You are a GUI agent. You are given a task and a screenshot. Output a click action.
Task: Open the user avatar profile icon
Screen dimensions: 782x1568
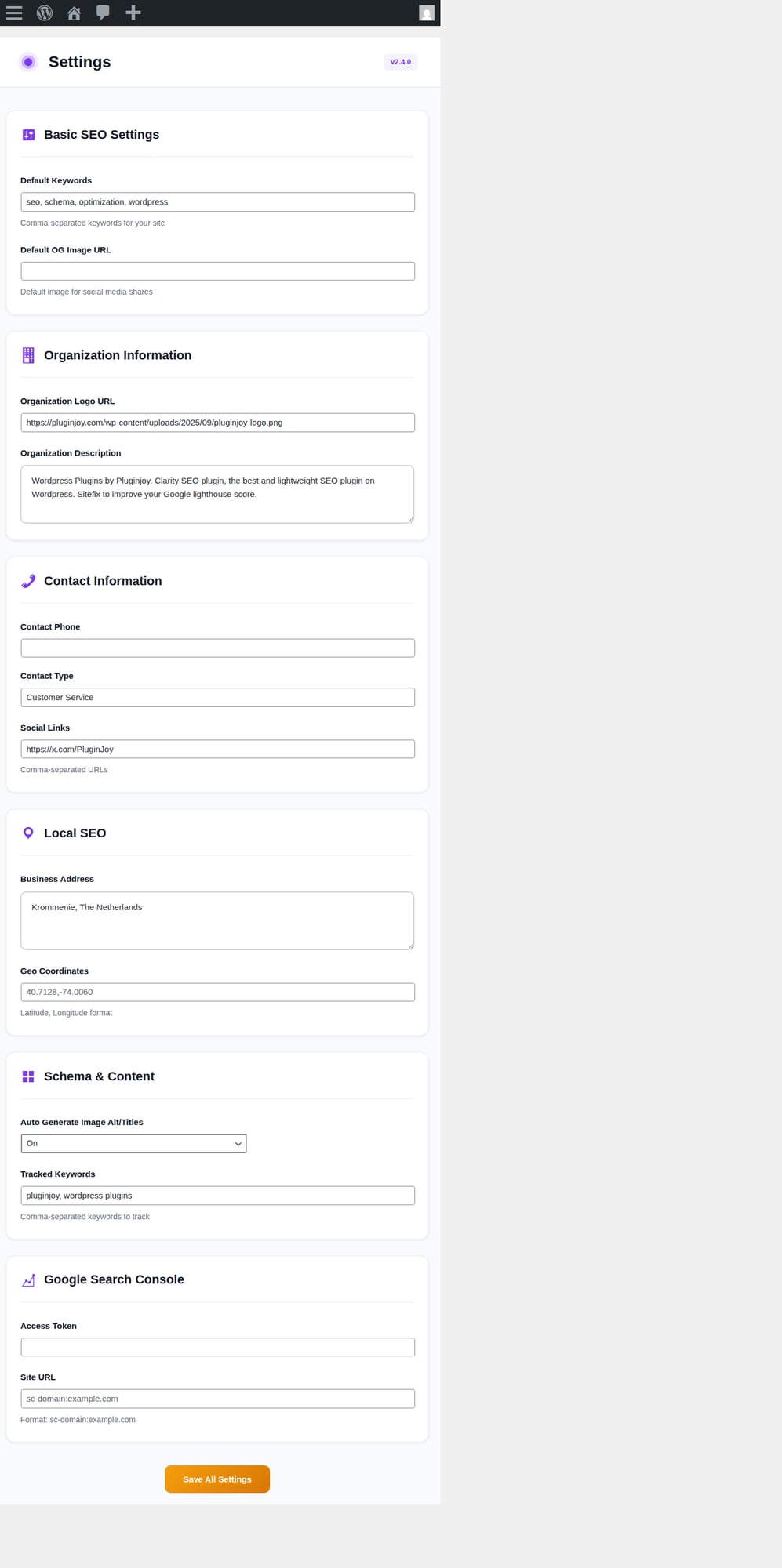click(427, 13)
